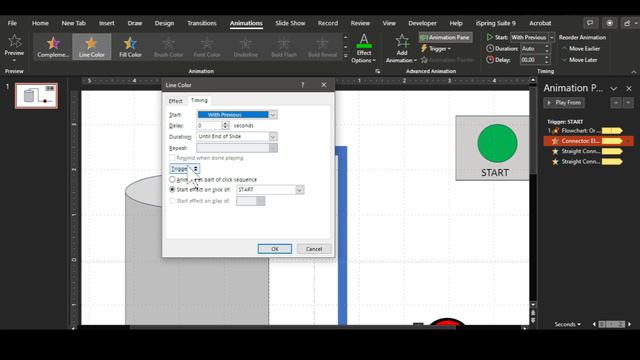Open ribbon Start With Previous dropdown

[551, 38]
